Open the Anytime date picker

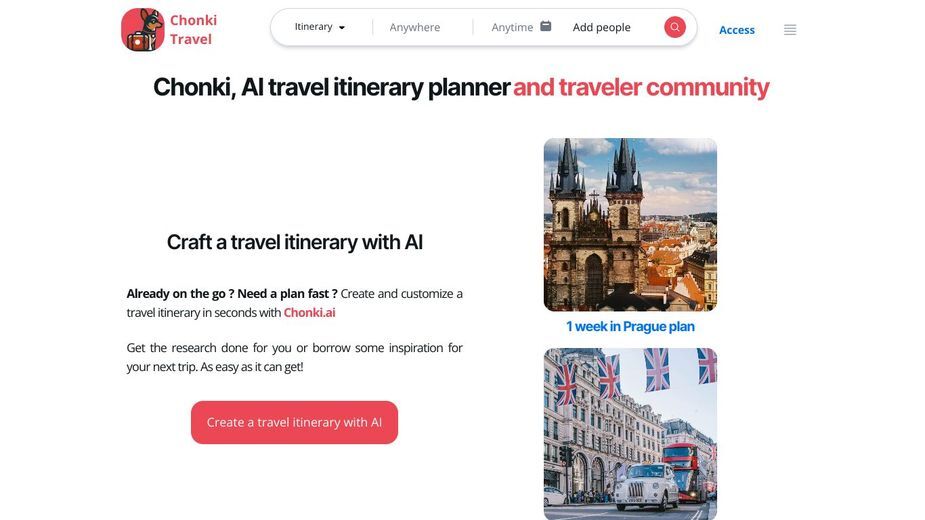coord(511,27)
